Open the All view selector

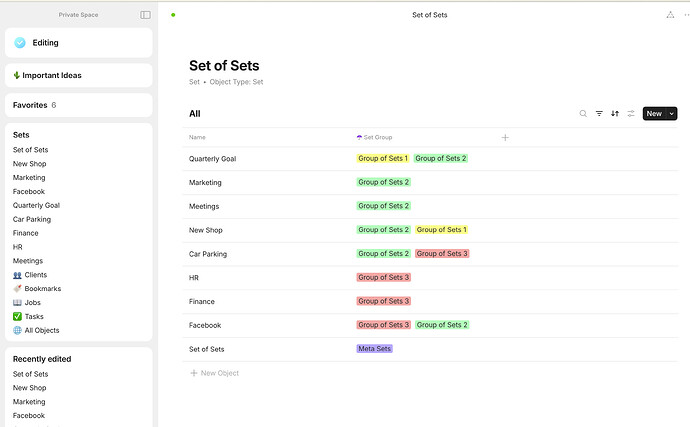coord(195,114)
